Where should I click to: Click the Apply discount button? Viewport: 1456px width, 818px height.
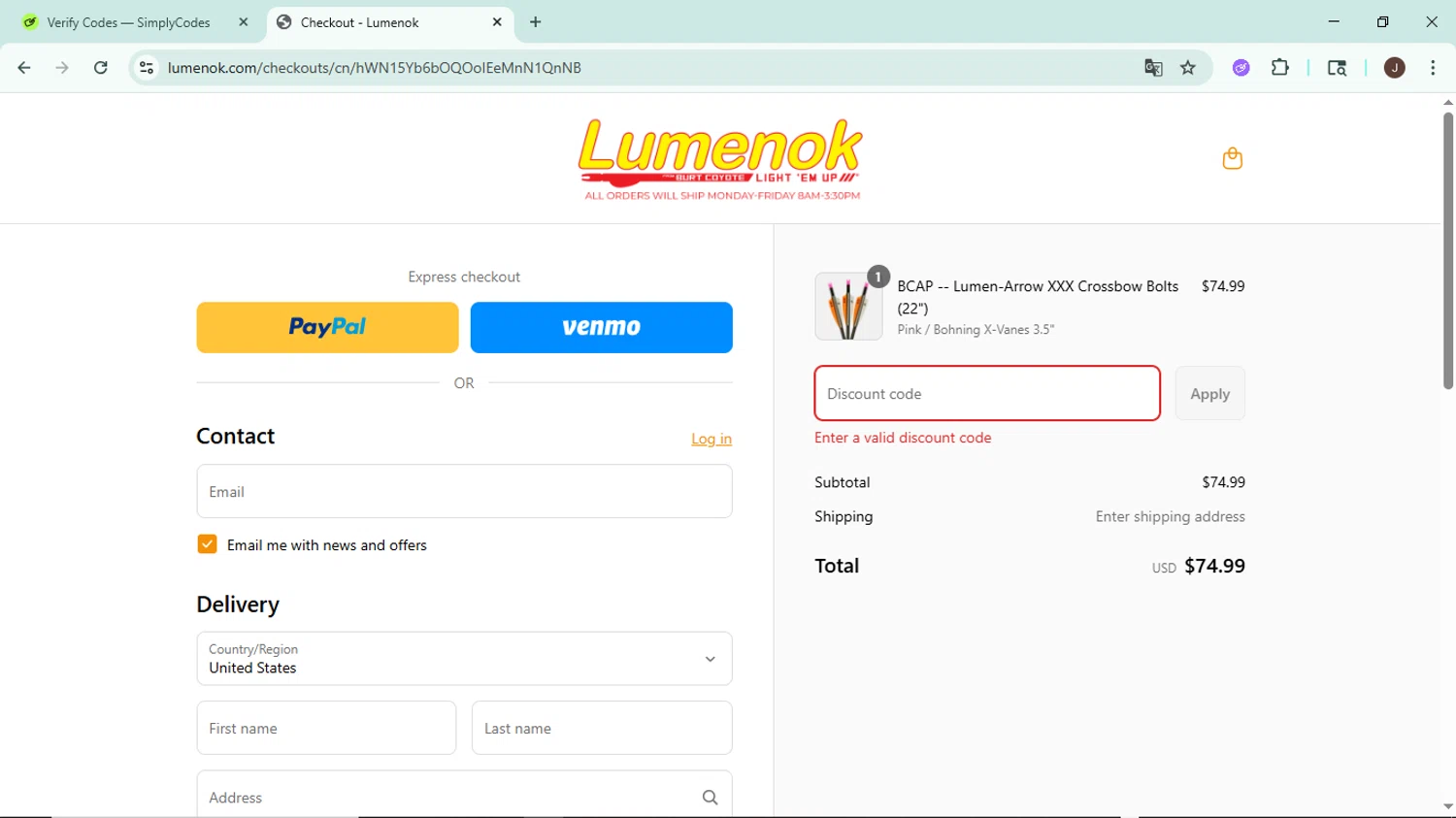click(1209, 393)
